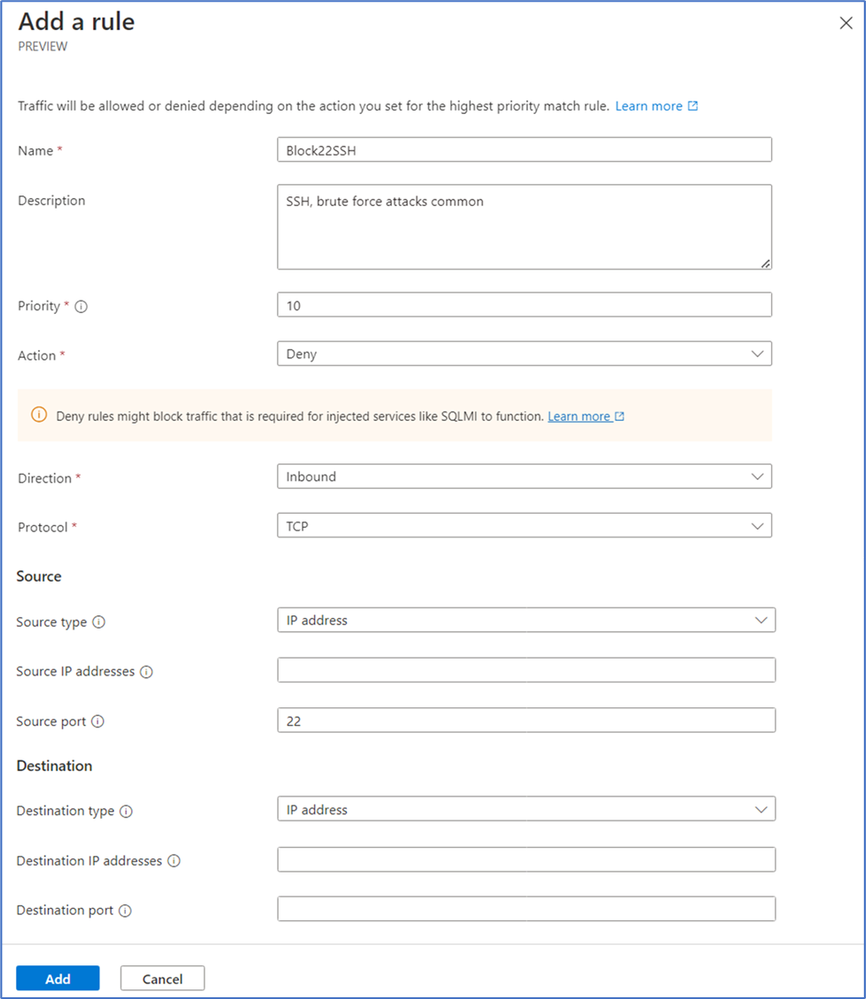The image size is (866, 999).
Task: Open the Action dropdown showing Deny
Action: (x=524, y=354)
